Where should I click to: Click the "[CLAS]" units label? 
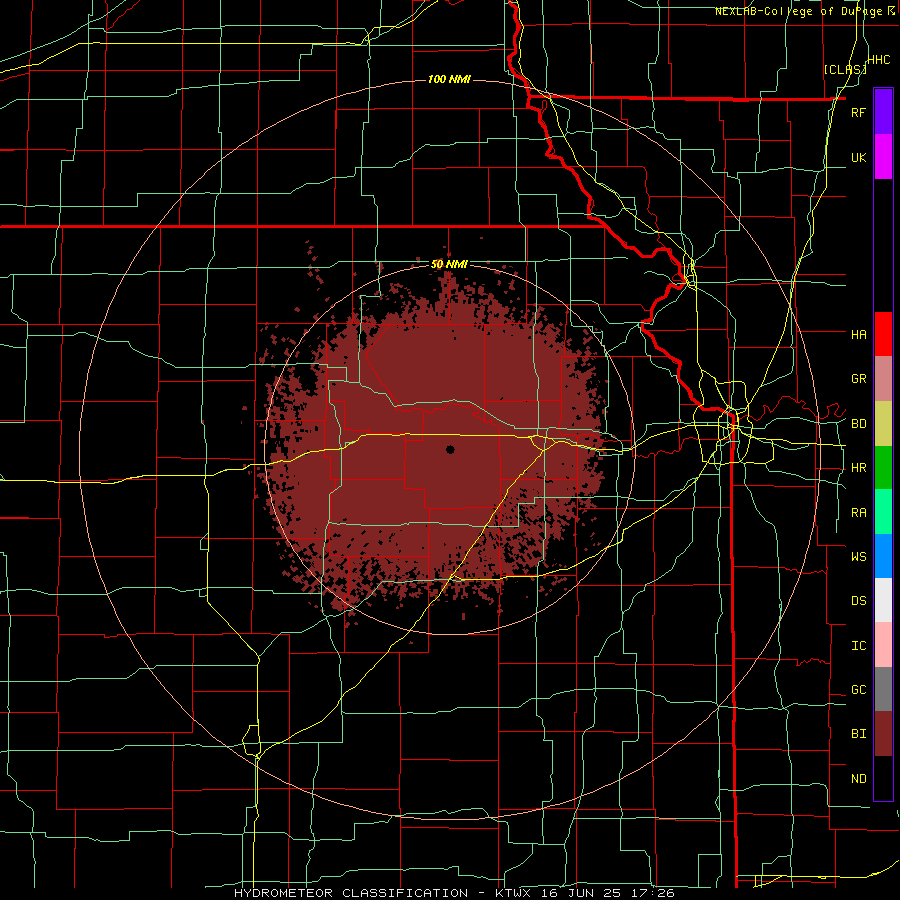[845, 69]
